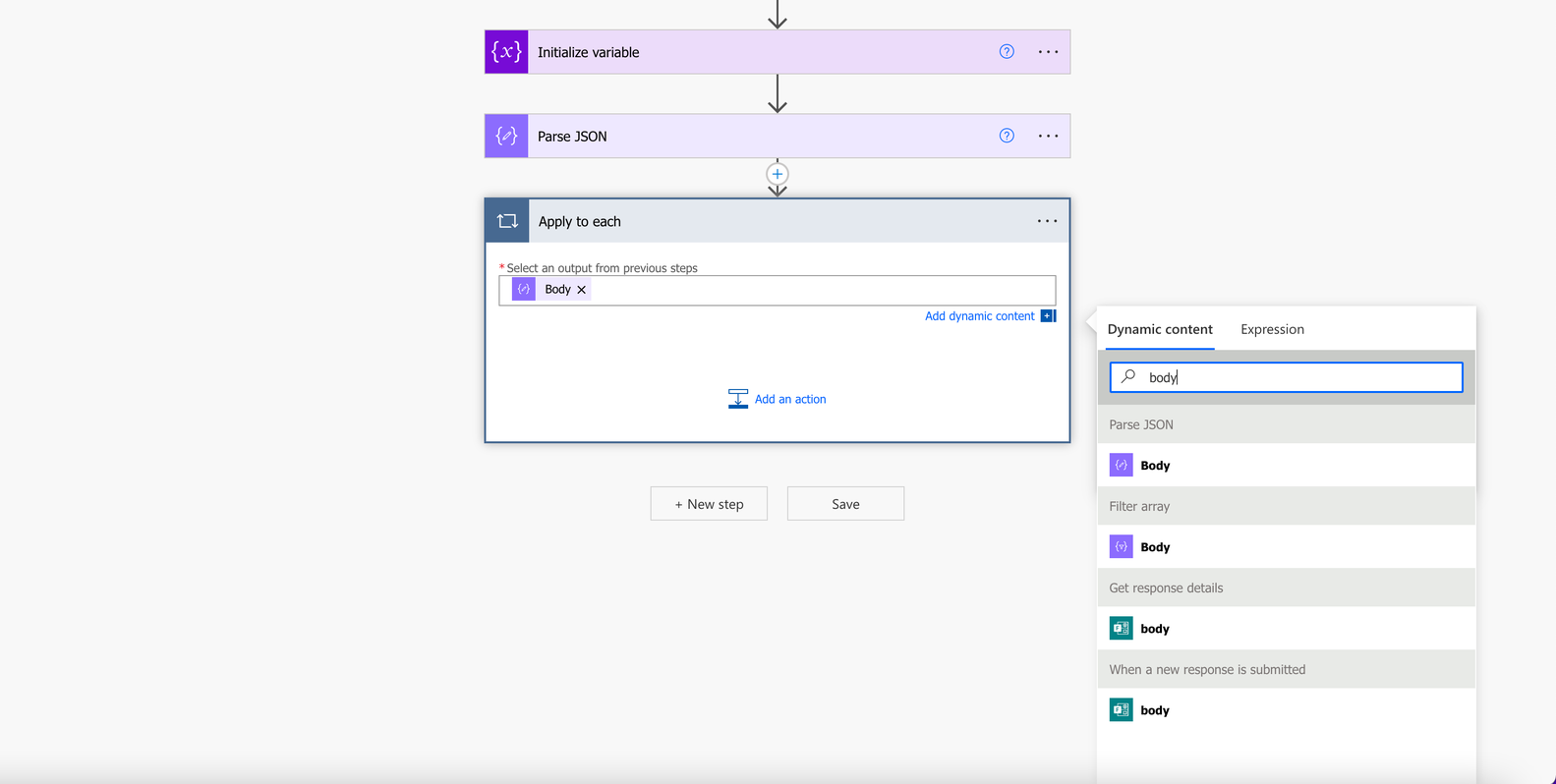
Task: Open the Initialize variable ellipsis menu
Action: [x=1048, y=52]
